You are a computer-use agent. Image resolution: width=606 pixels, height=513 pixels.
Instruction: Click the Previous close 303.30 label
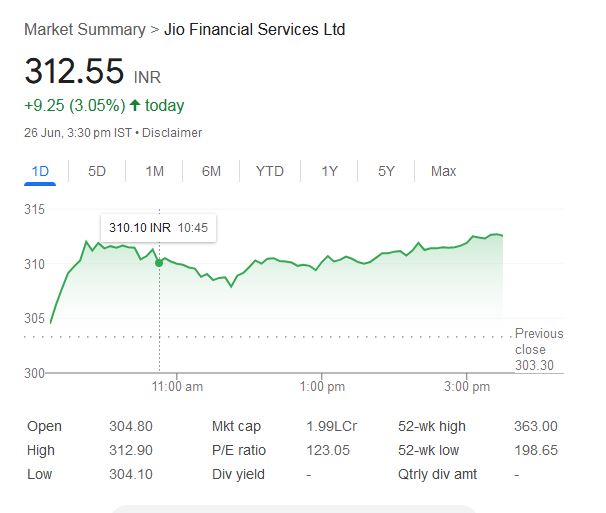pyautogui.click(x=538, y=350)
